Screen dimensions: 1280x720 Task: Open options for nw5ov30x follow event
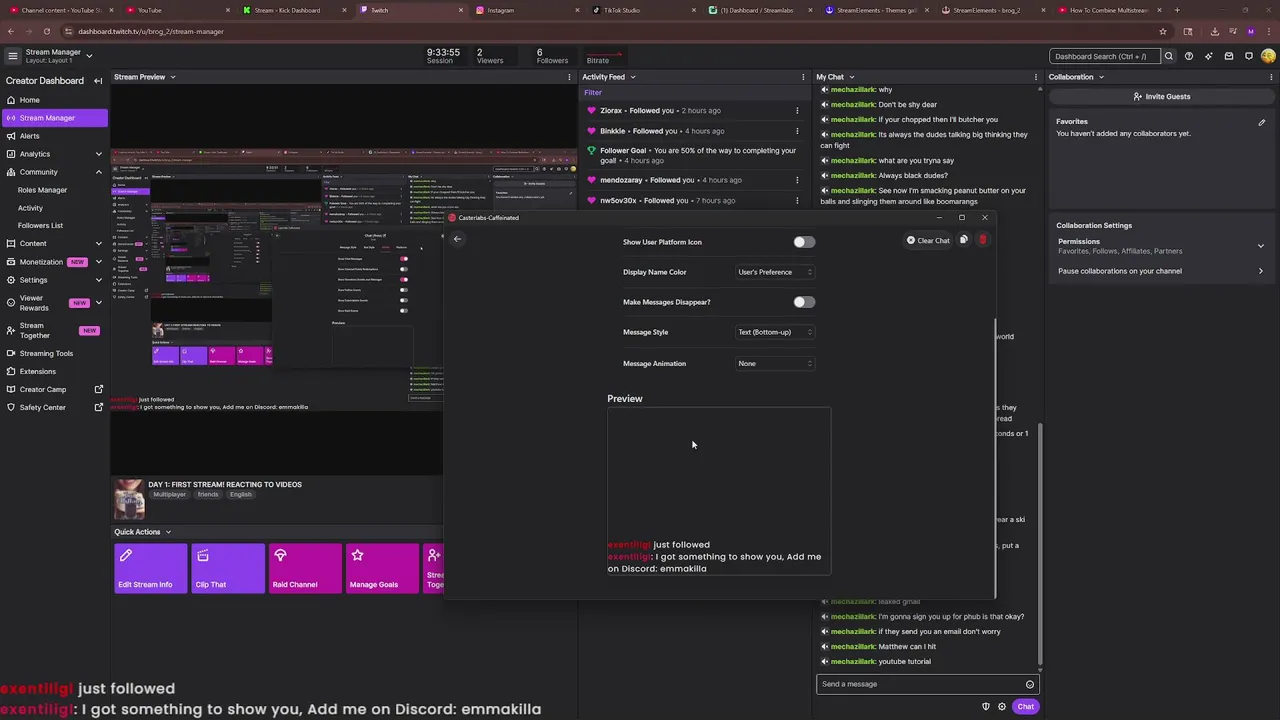pyautogui.click(x=797, y=200)
